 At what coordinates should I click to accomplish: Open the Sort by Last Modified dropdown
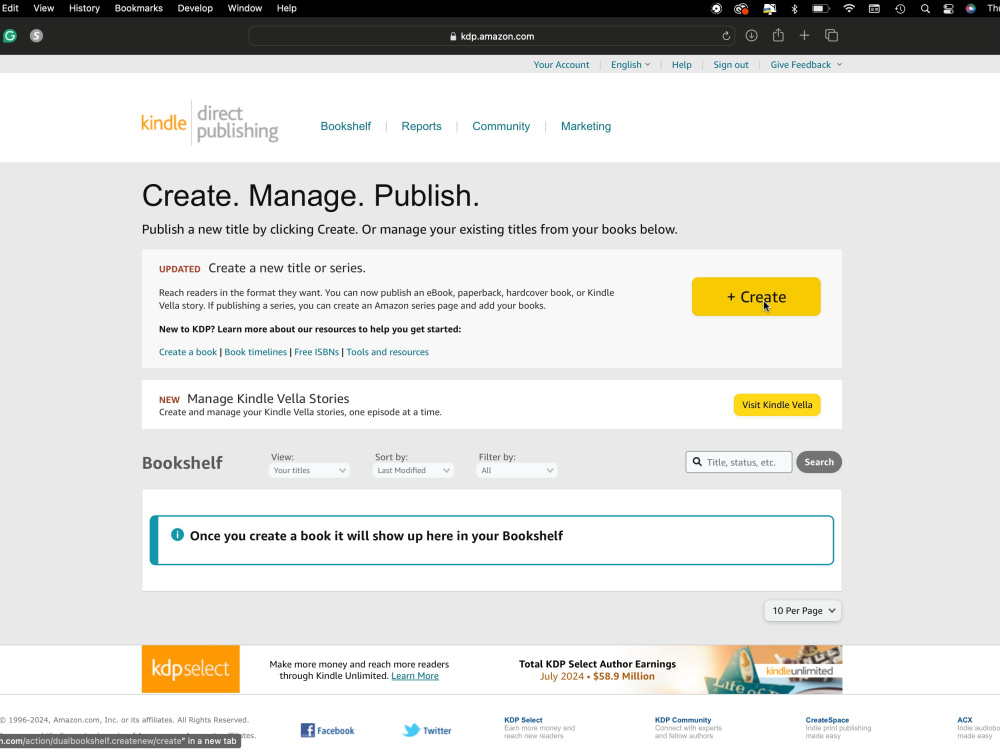coord(413,470)
